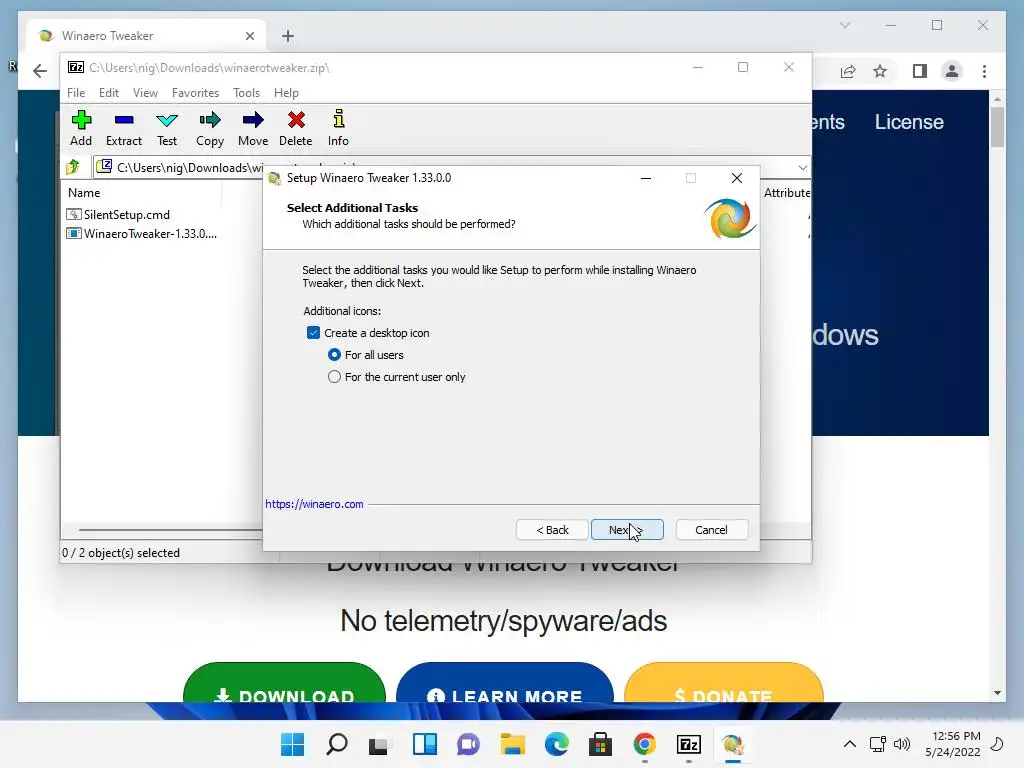Open the Chrome three-dot menu
1024x768 pixels.
(x=984, y=71)
